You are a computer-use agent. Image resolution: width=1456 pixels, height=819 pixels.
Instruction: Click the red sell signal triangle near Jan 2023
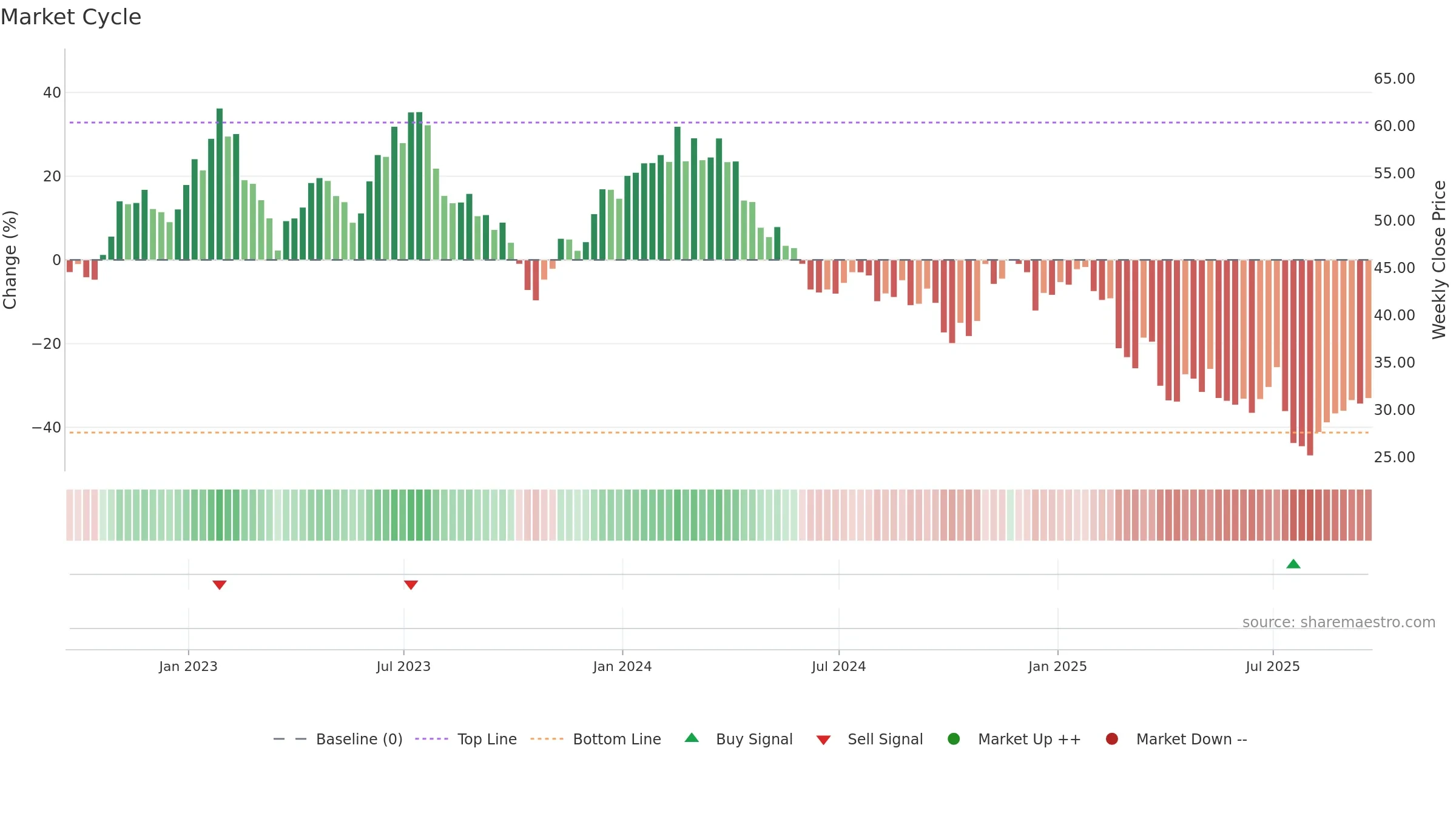(x=220, y=585)
